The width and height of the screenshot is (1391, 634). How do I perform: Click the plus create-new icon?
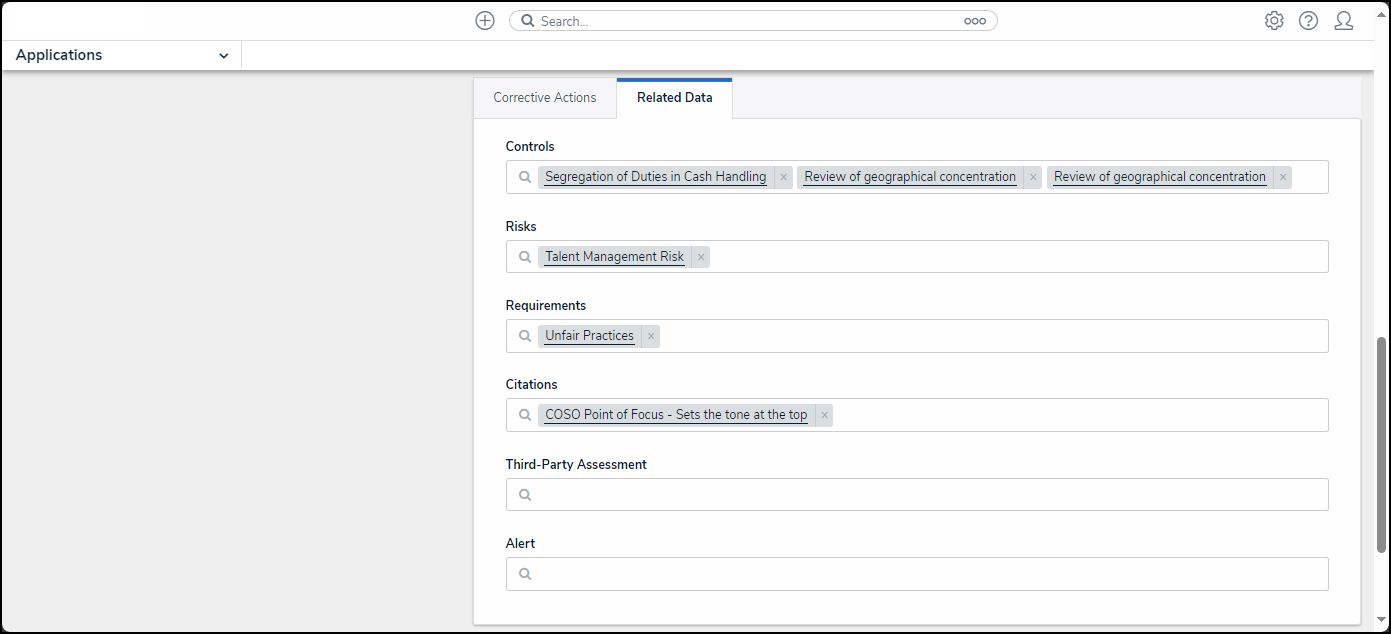tap(485, 21)
